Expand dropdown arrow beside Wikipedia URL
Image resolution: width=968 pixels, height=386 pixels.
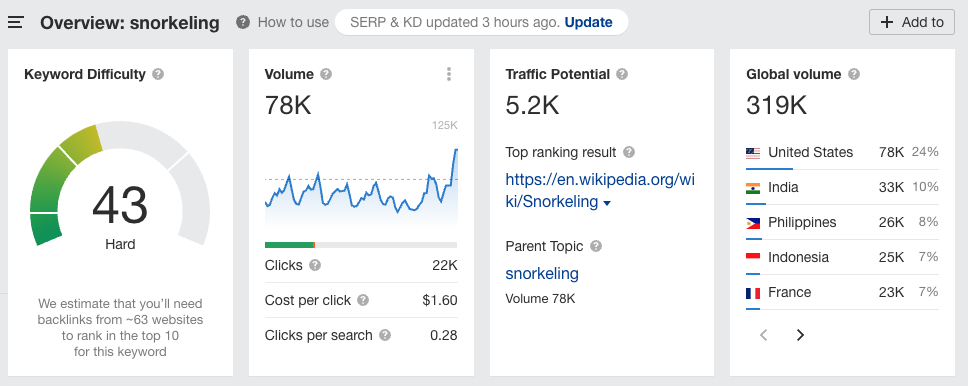[x=607, y=203]
